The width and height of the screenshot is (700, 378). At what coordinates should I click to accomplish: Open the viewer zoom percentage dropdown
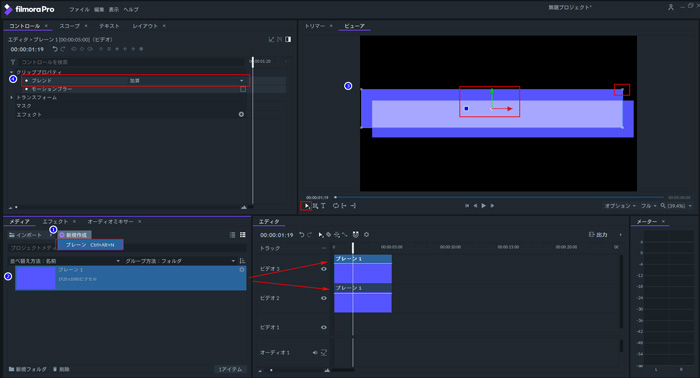(676, 206)
